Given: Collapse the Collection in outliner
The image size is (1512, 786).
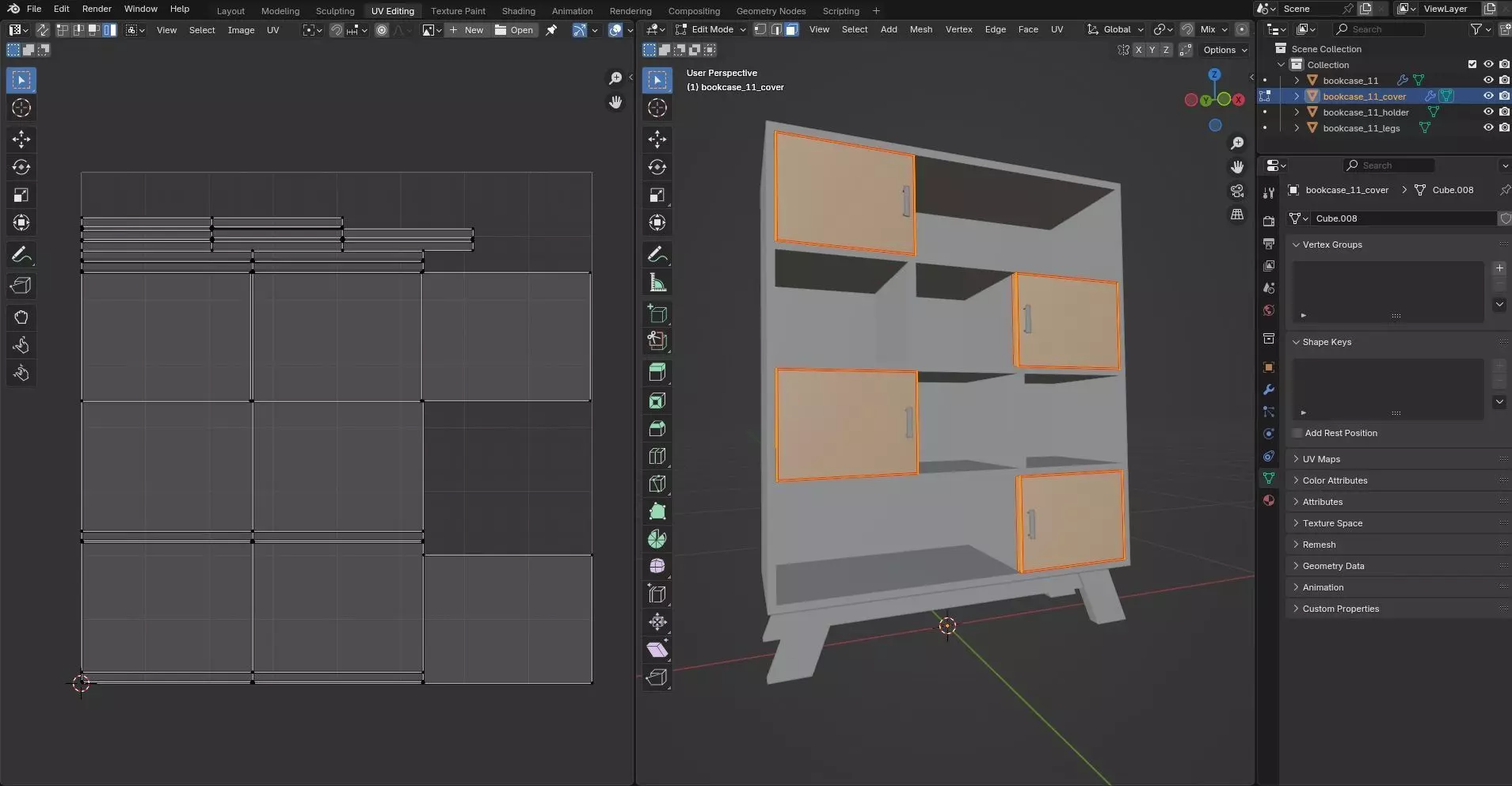Looking at the screenshot, I should click(1282, 64).
